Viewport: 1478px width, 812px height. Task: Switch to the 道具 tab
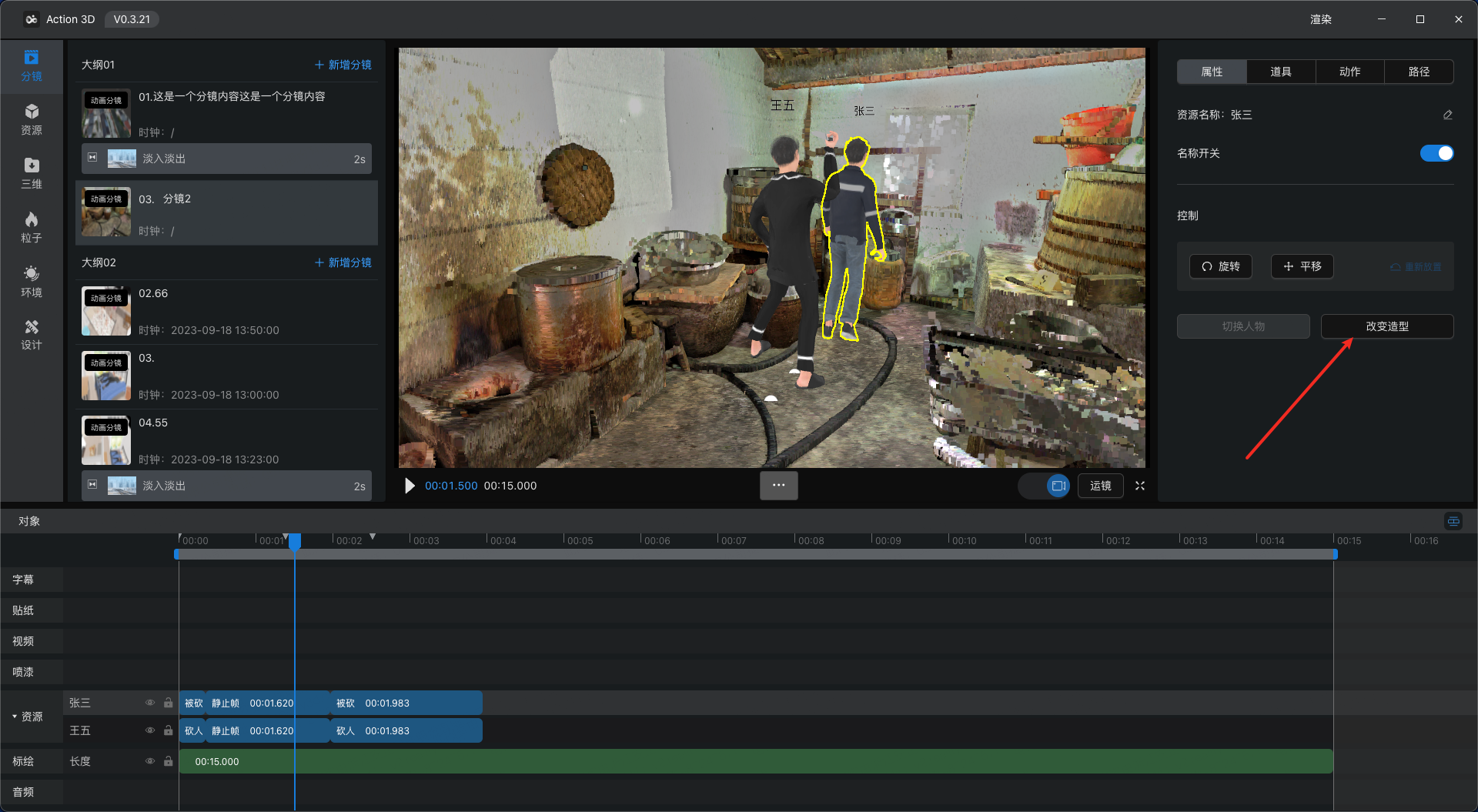click(x=1281, y=72)
